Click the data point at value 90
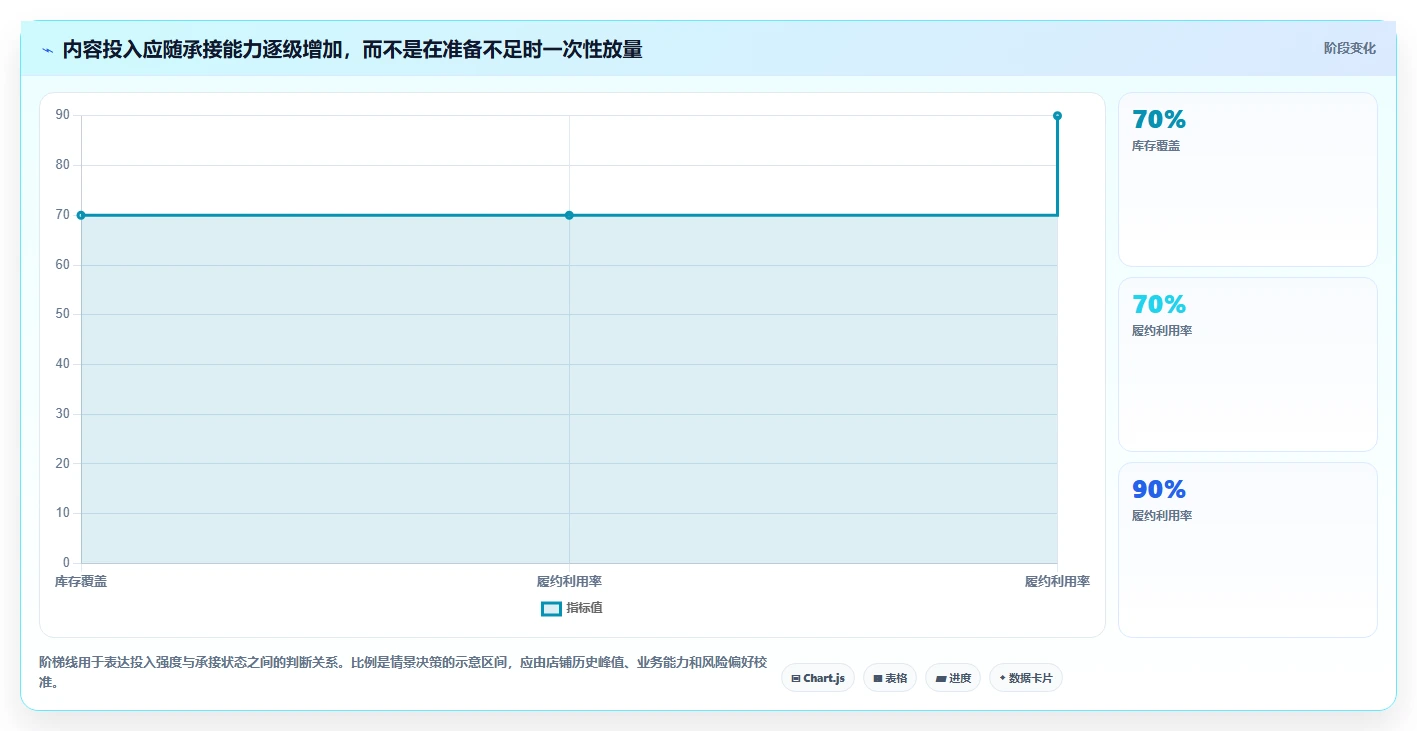The height and width of the screenshot is (731, 1417). (x=1057, y=116)
